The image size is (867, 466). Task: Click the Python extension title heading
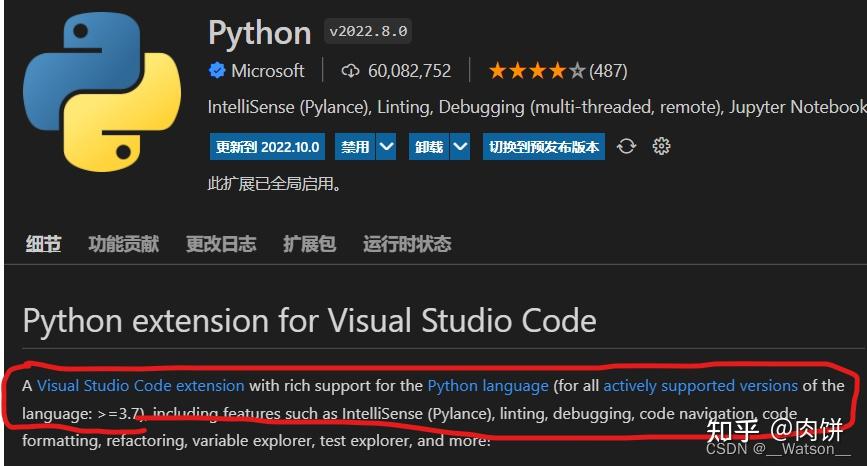[260, 33]
